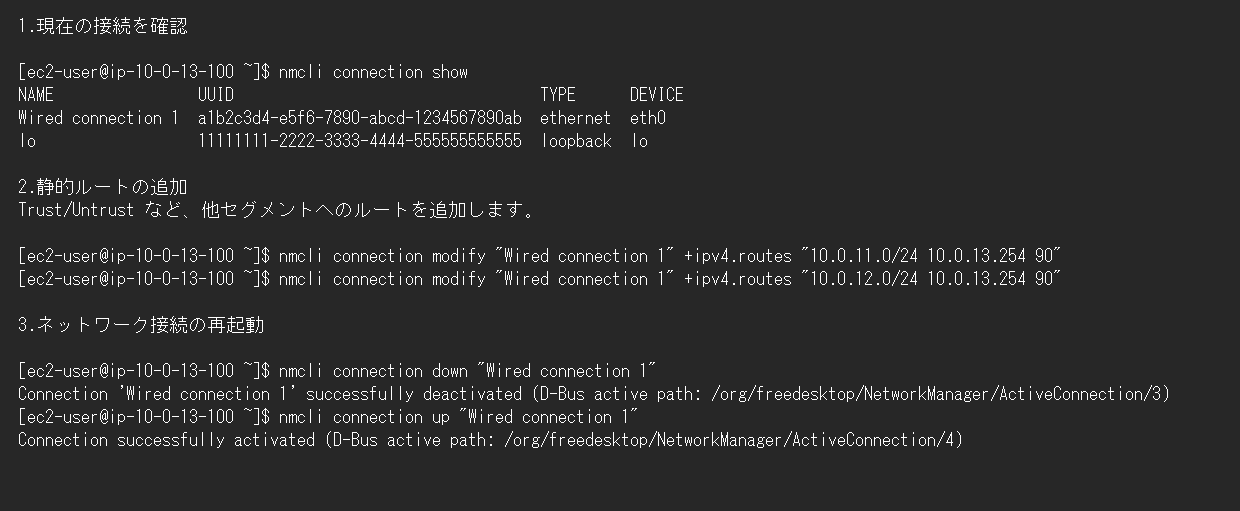Click the route string "10.0.12.0/24 10.0.13.254 90"
This screenshot has width=1240, height=511.
pos(930,279)
